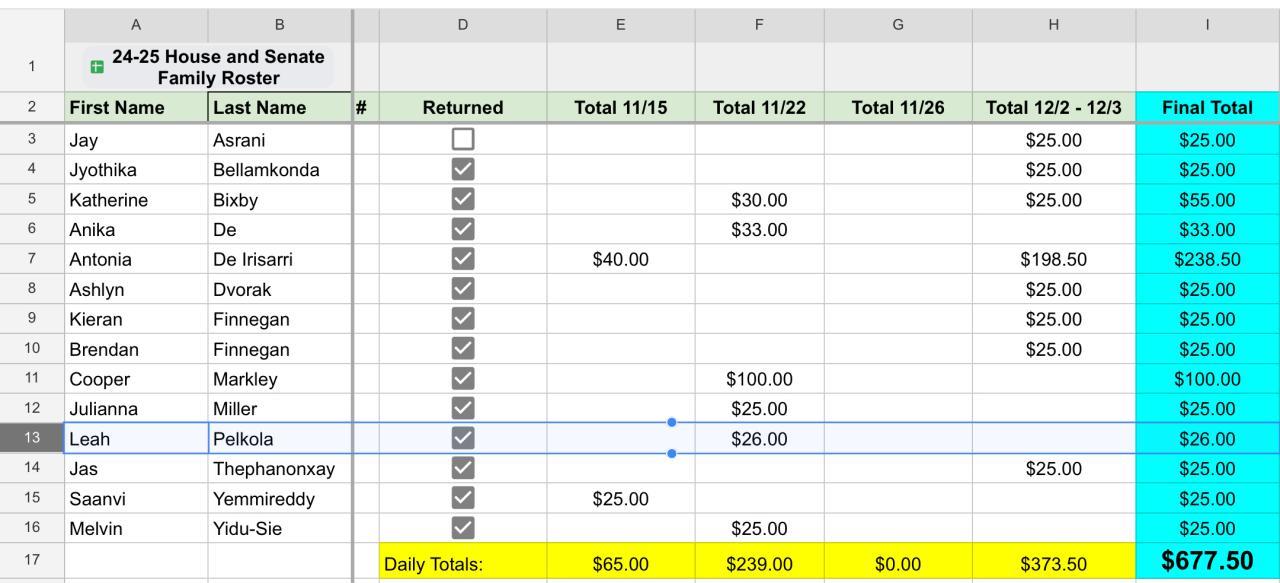Select the Last Name header cell
The image size is (1280, 583).
[280, 107]
